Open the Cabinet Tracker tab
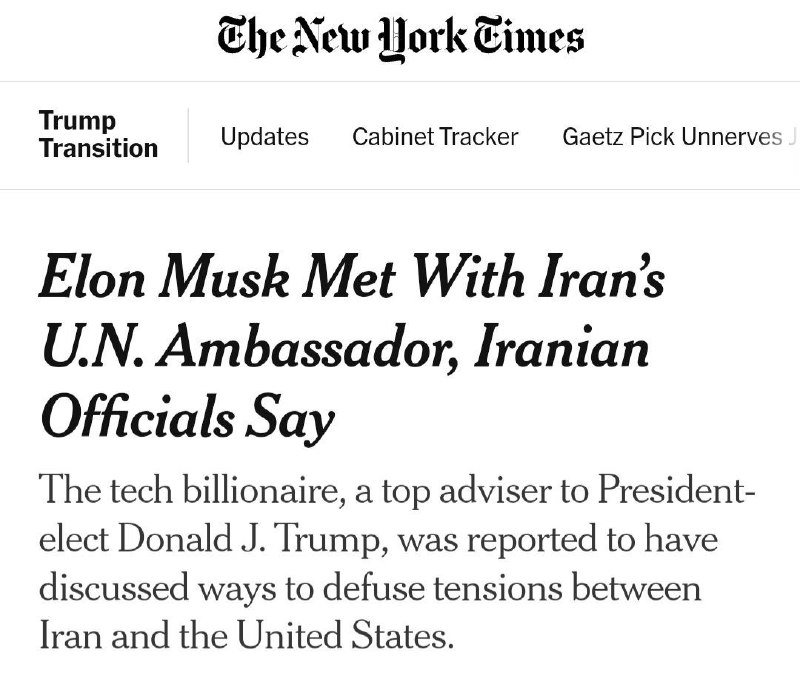This screenshot has height=673, width=800. [435, 137]
